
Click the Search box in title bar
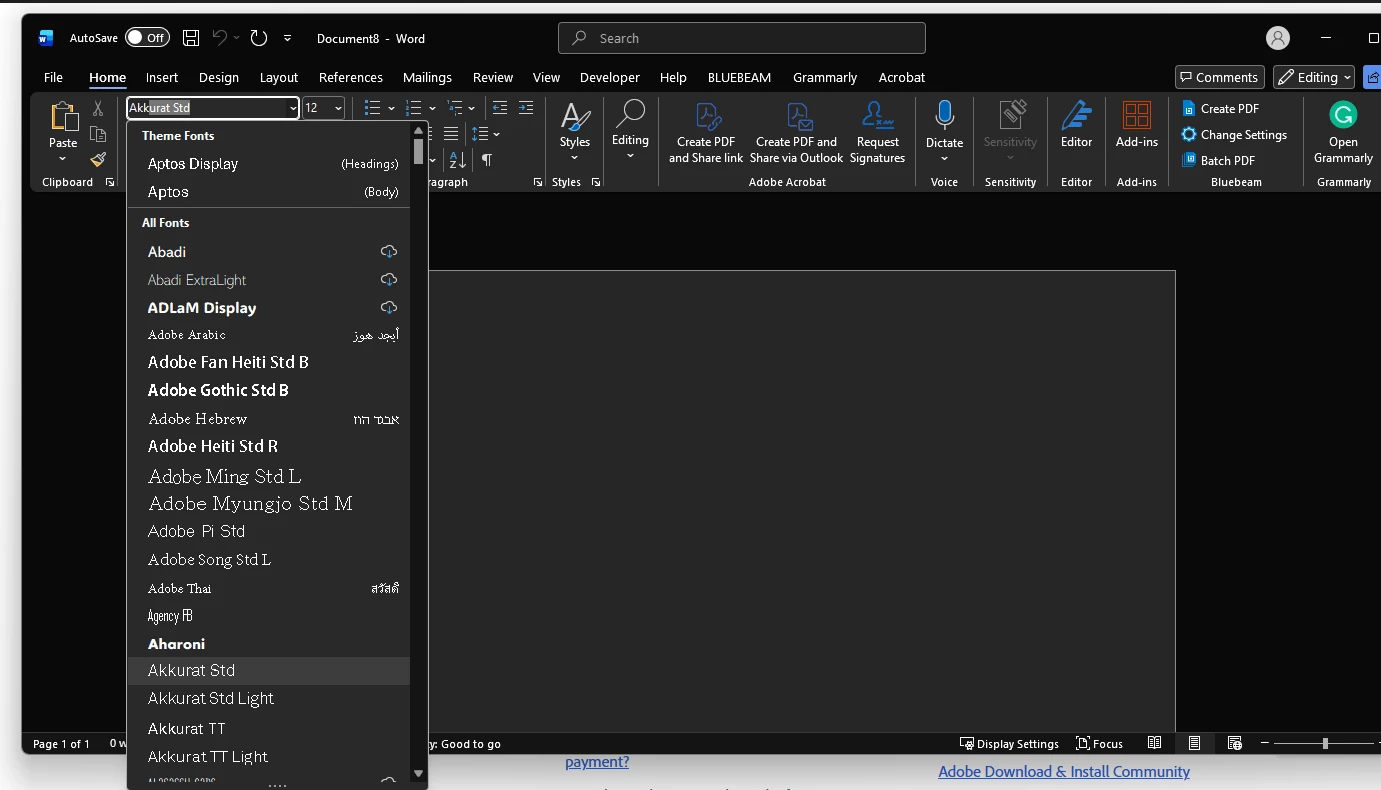741,38
